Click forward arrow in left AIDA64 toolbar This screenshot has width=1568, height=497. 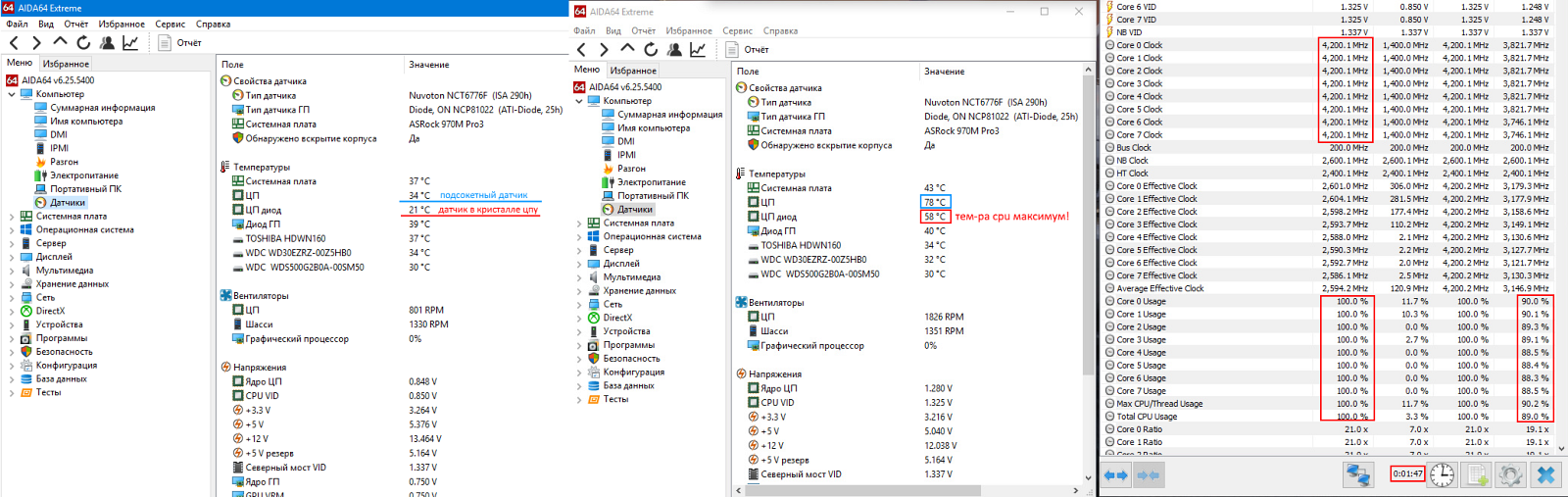tap(36, 42)
